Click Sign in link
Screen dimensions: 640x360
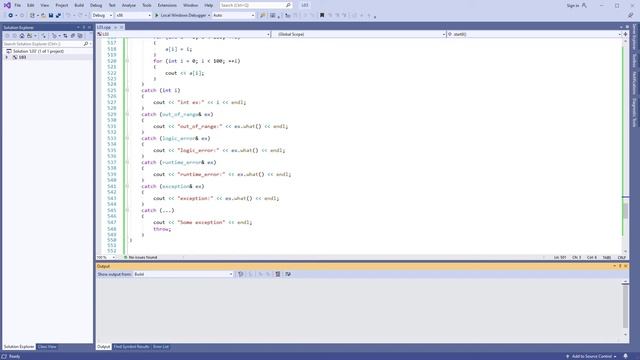tap(573, 6)
